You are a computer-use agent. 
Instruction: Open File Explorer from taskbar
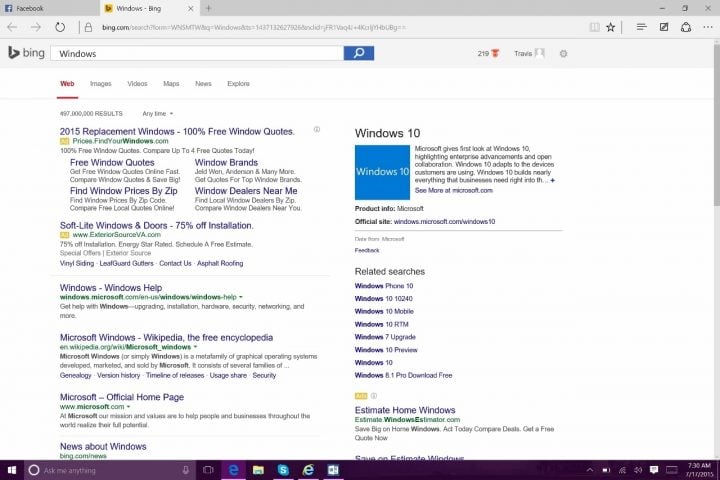(258, 470)
